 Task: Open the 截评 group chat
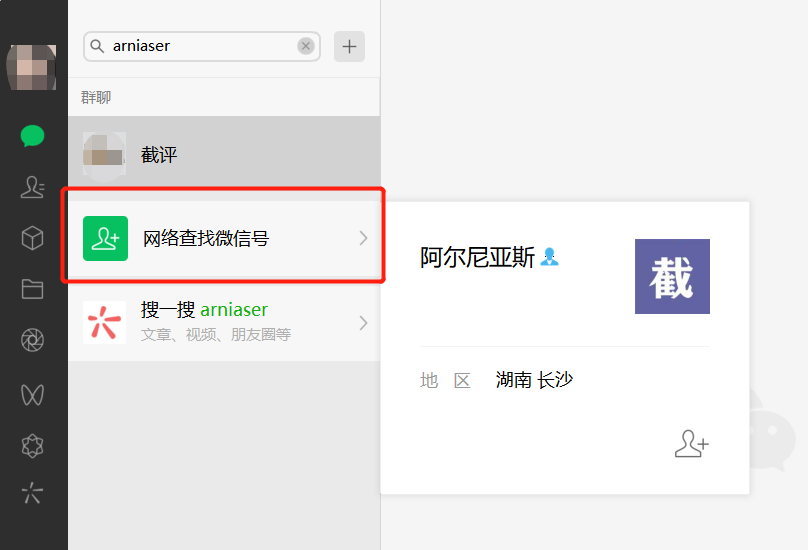pos(224,154)
